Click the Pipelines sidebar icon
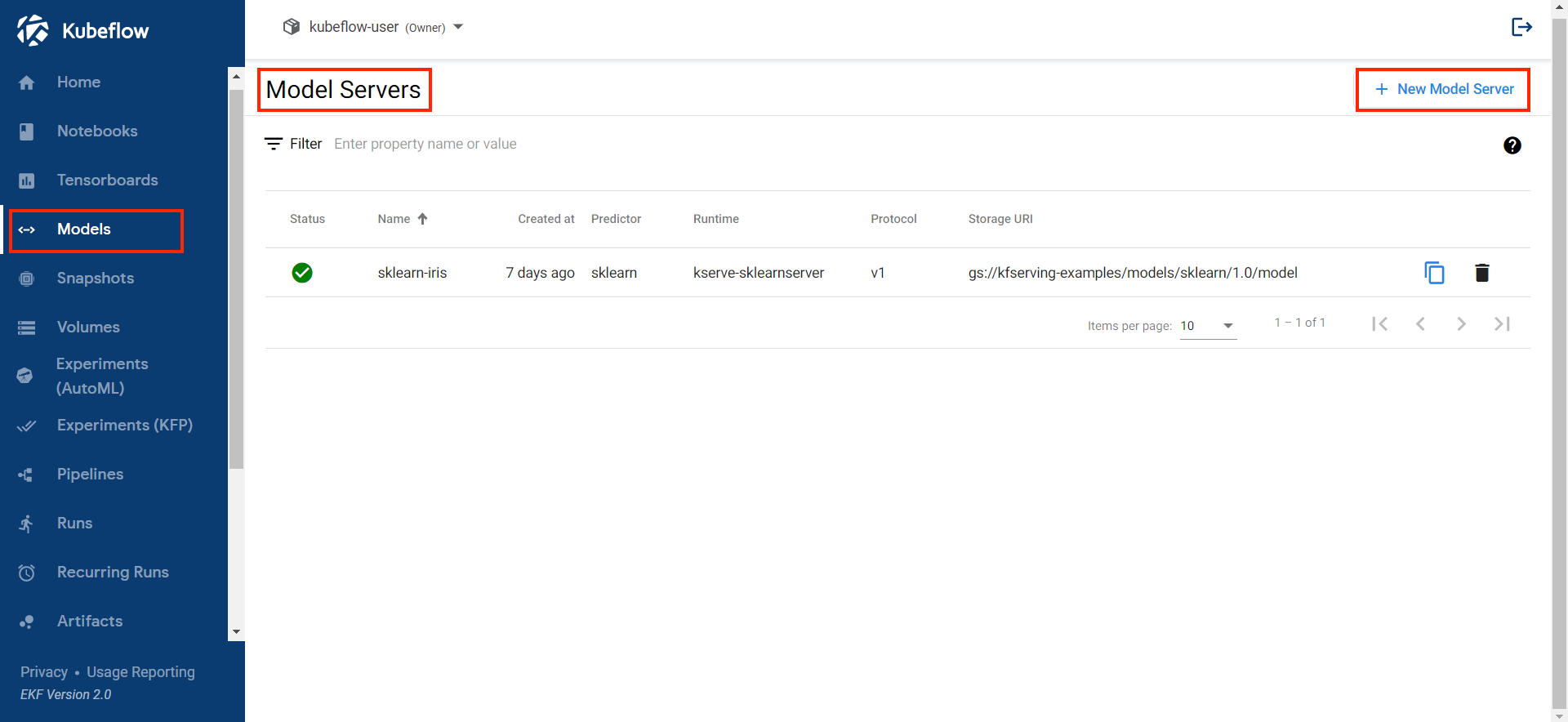The image size is (1568, 722). point(26,475)
